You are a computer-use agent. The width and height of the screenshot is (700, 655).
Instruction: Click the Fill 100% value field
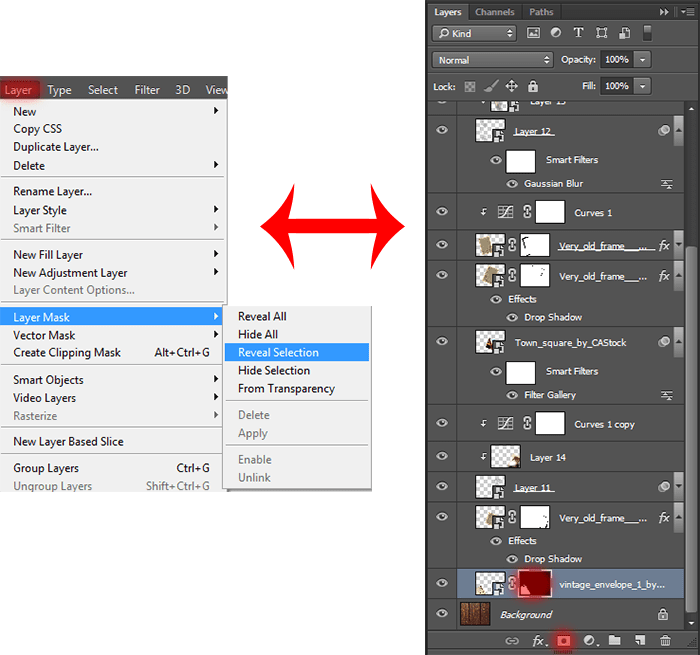tap(617, 86)
